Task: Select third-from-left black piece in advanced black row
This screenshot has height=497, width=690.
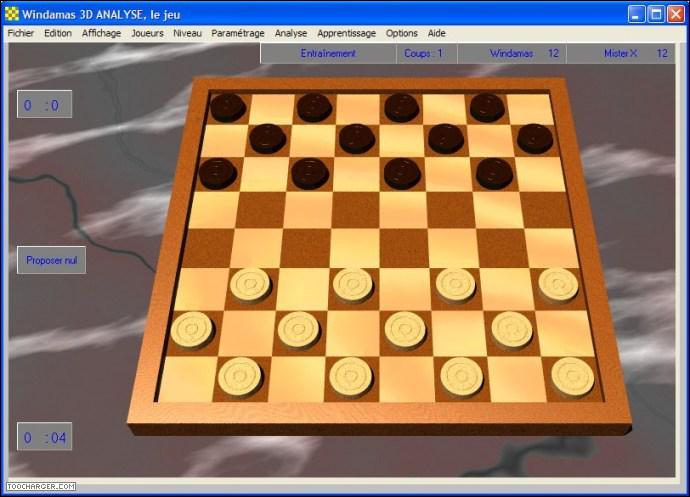Action: 402,174
